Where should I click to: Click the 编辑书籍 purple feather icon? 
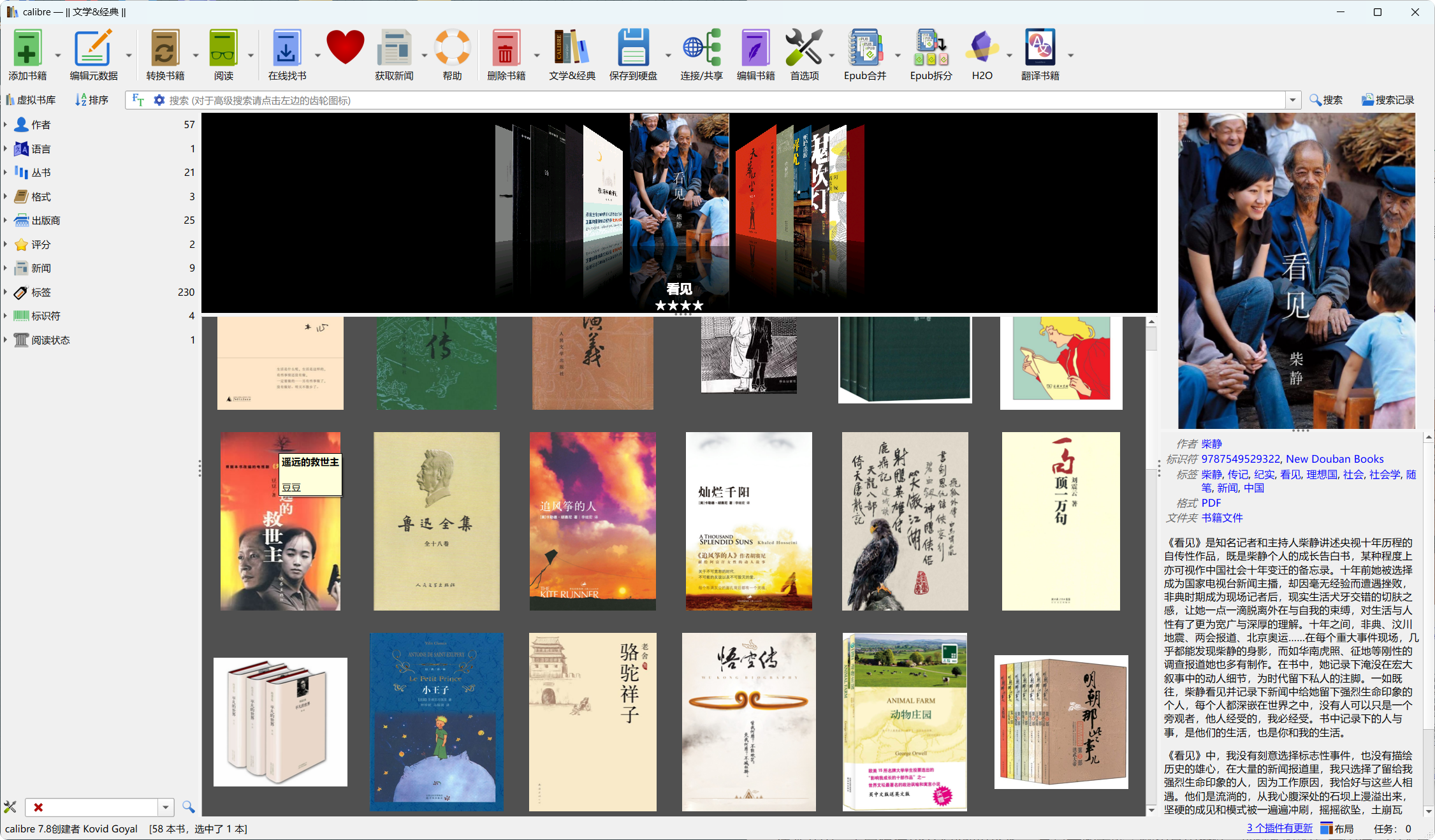(755, 48)
